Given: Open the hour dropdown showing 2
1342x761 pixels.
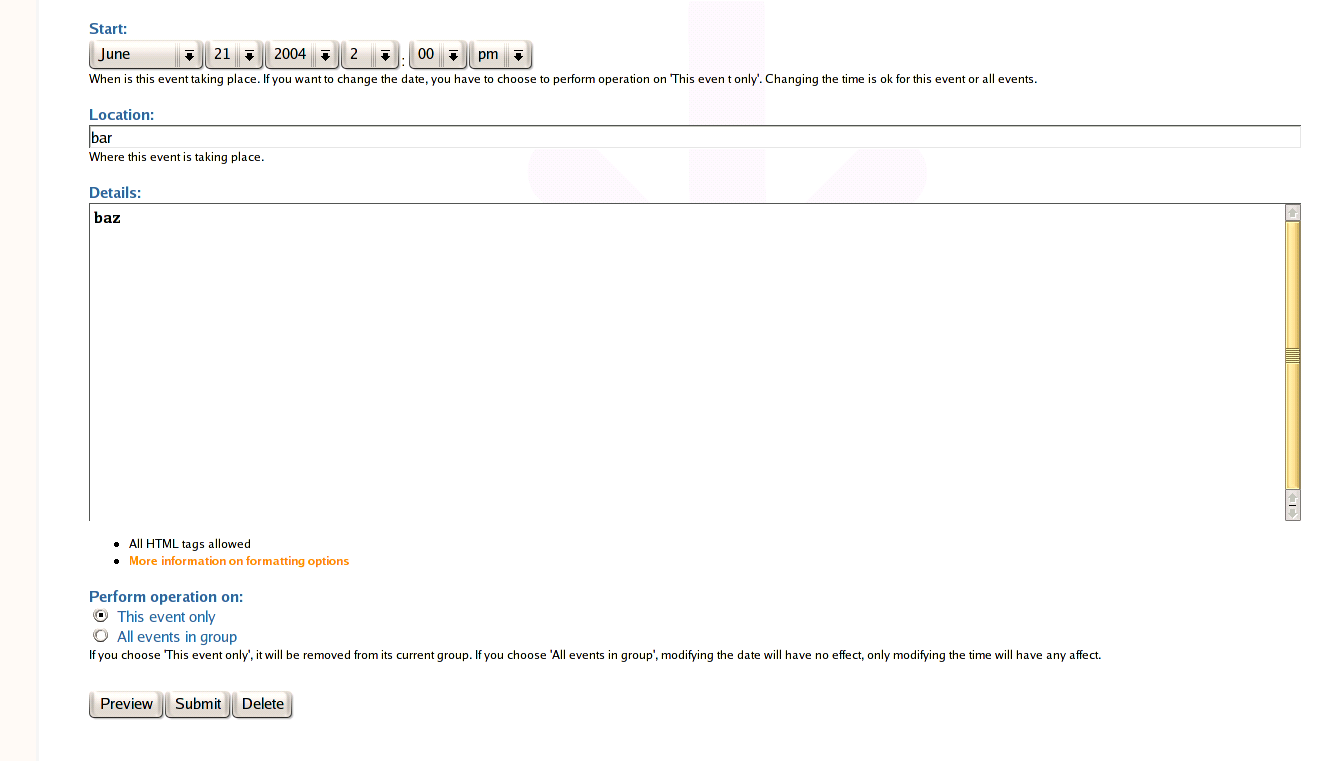Looking at the screenshot, I should [x=370, y=55].
